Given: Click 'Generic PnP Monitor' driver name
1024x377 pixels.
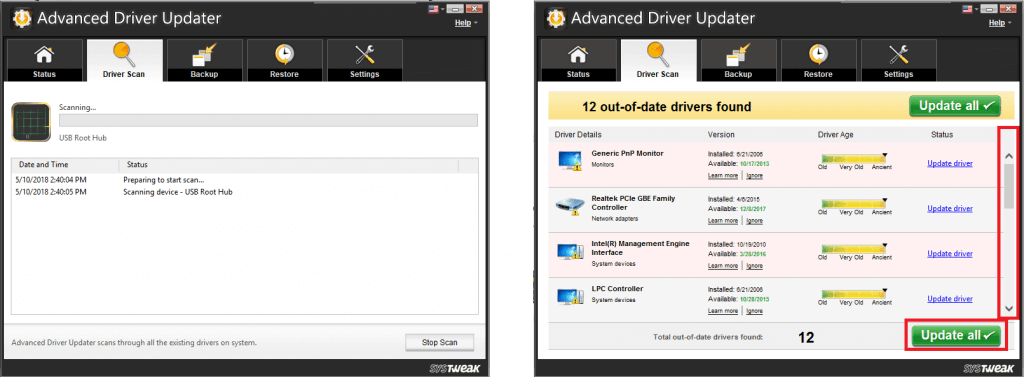Looking at the screenshot, I should [627, 153].
